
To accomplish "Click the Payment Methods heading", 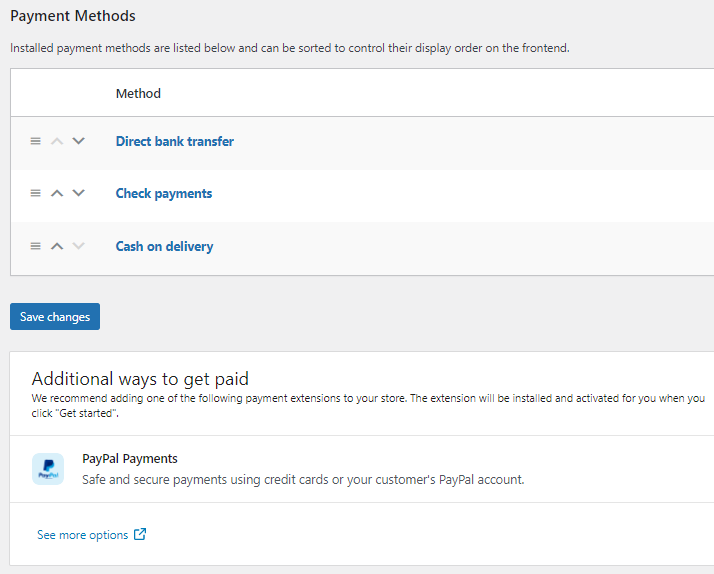I will click(x=73, y=16).
